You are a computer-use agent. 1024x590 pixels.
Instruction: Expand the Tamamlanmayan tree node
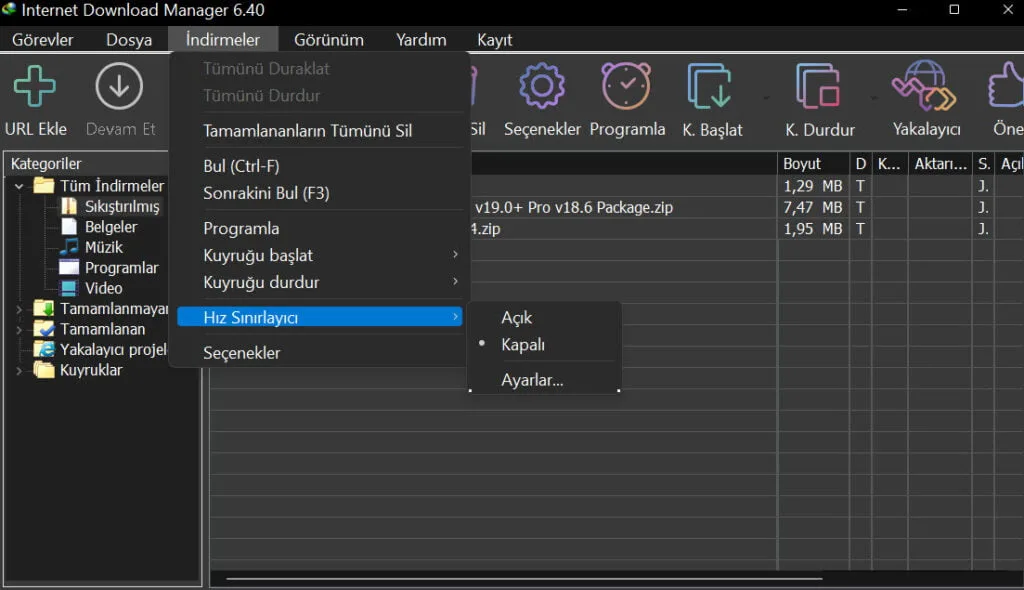coord(19,308)
